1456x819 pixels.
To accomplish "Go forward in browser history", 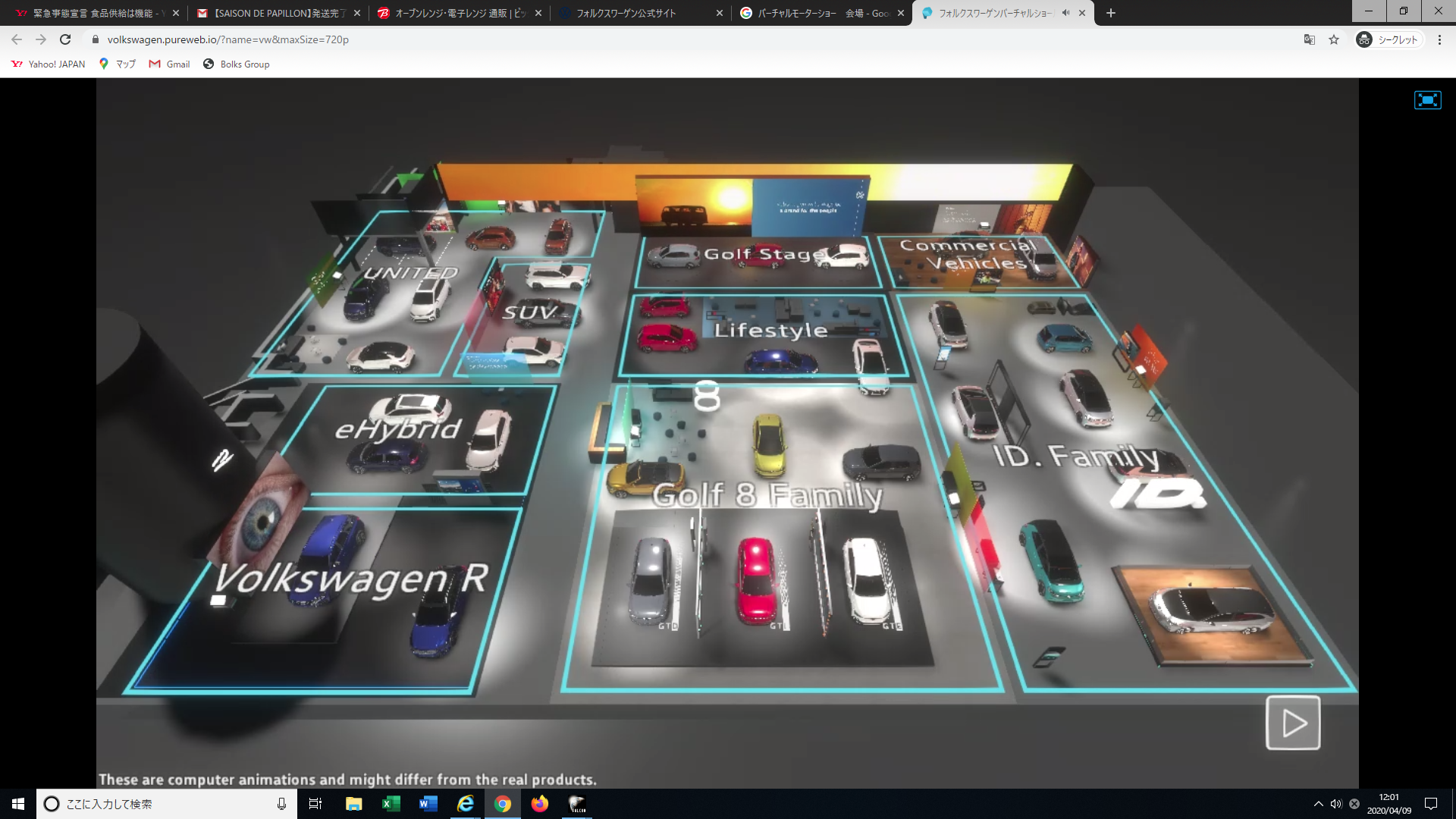I will coord(41,39).
